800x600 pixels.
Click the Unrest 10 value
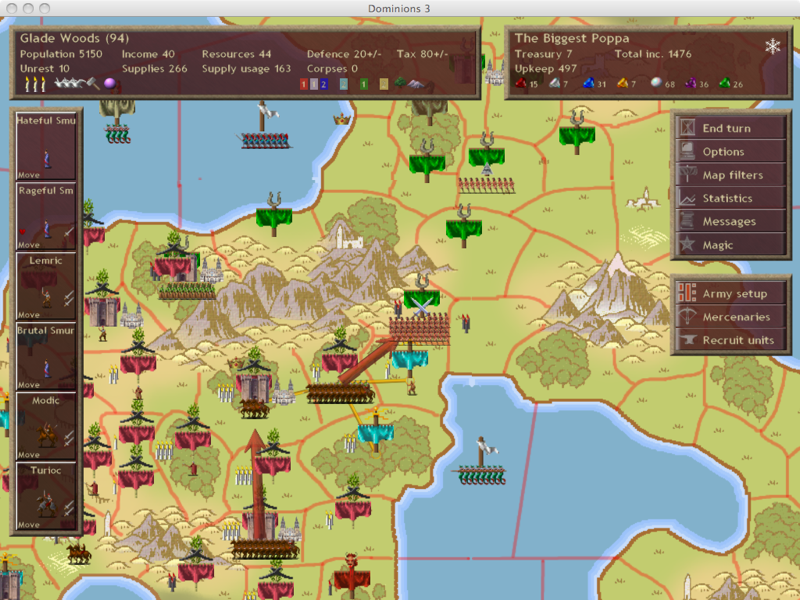coord(45,68)
